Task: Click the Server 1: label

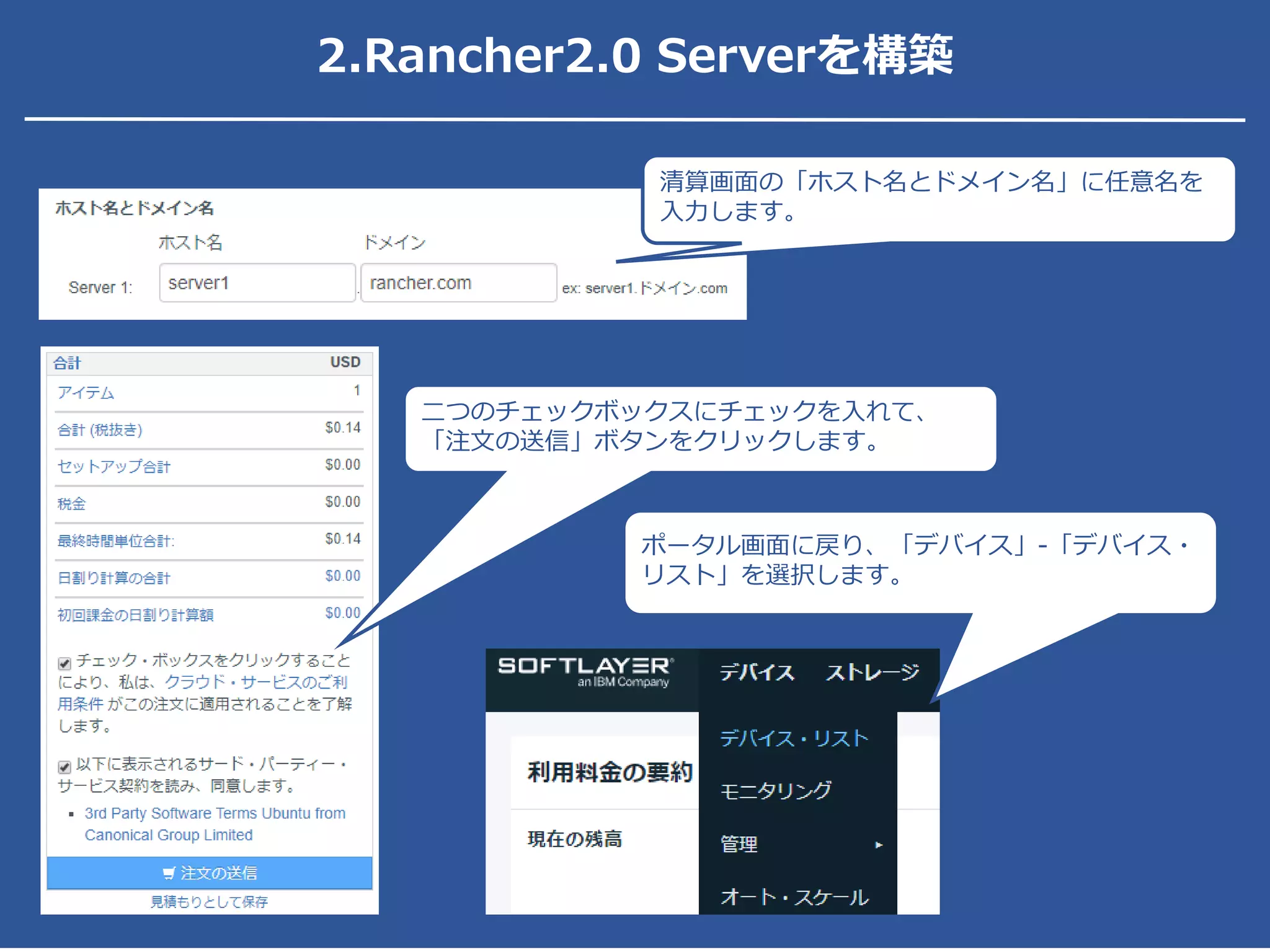Action: pyautogui.click(x=100, y=288)
